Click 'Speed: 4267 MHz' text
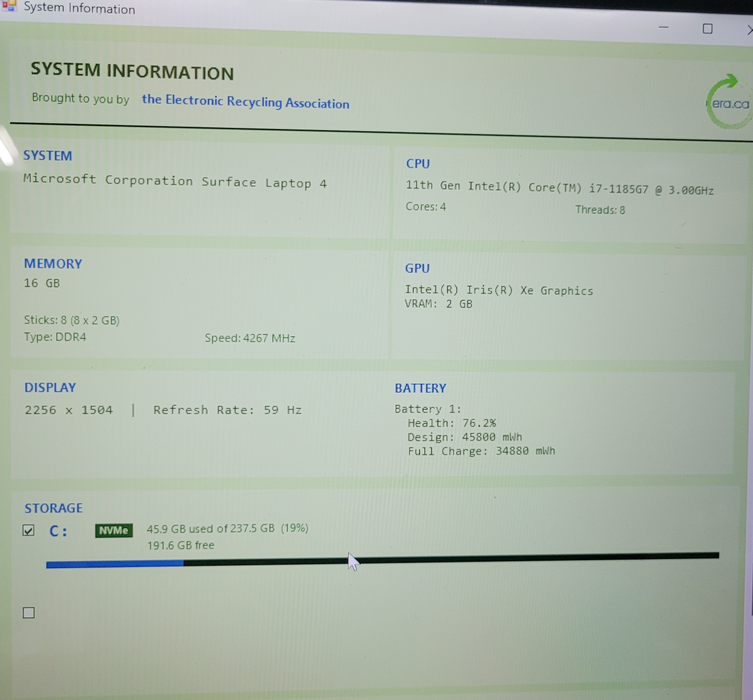 click(250, 338)
